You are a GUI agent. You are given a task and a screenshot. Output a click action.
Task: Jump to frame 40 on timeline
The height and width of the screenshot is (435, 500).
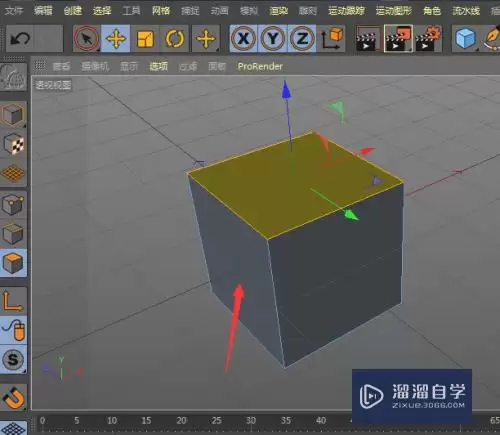[321, 420]
